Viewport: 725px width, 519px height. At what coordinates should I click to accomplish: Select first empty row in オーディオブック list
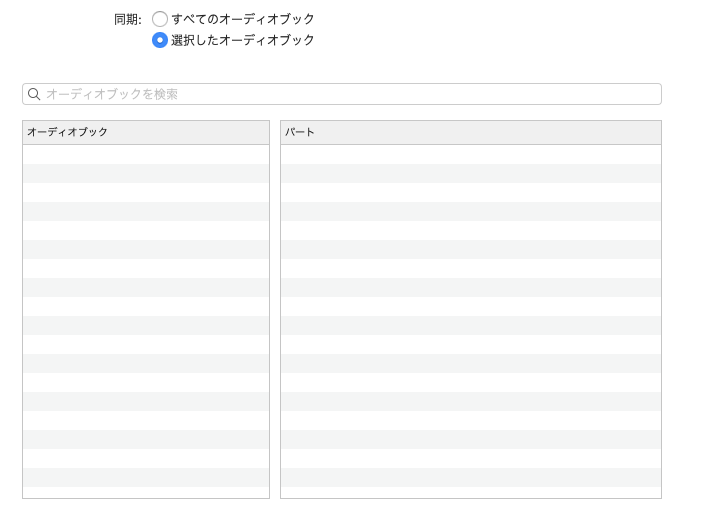[146, 154]
